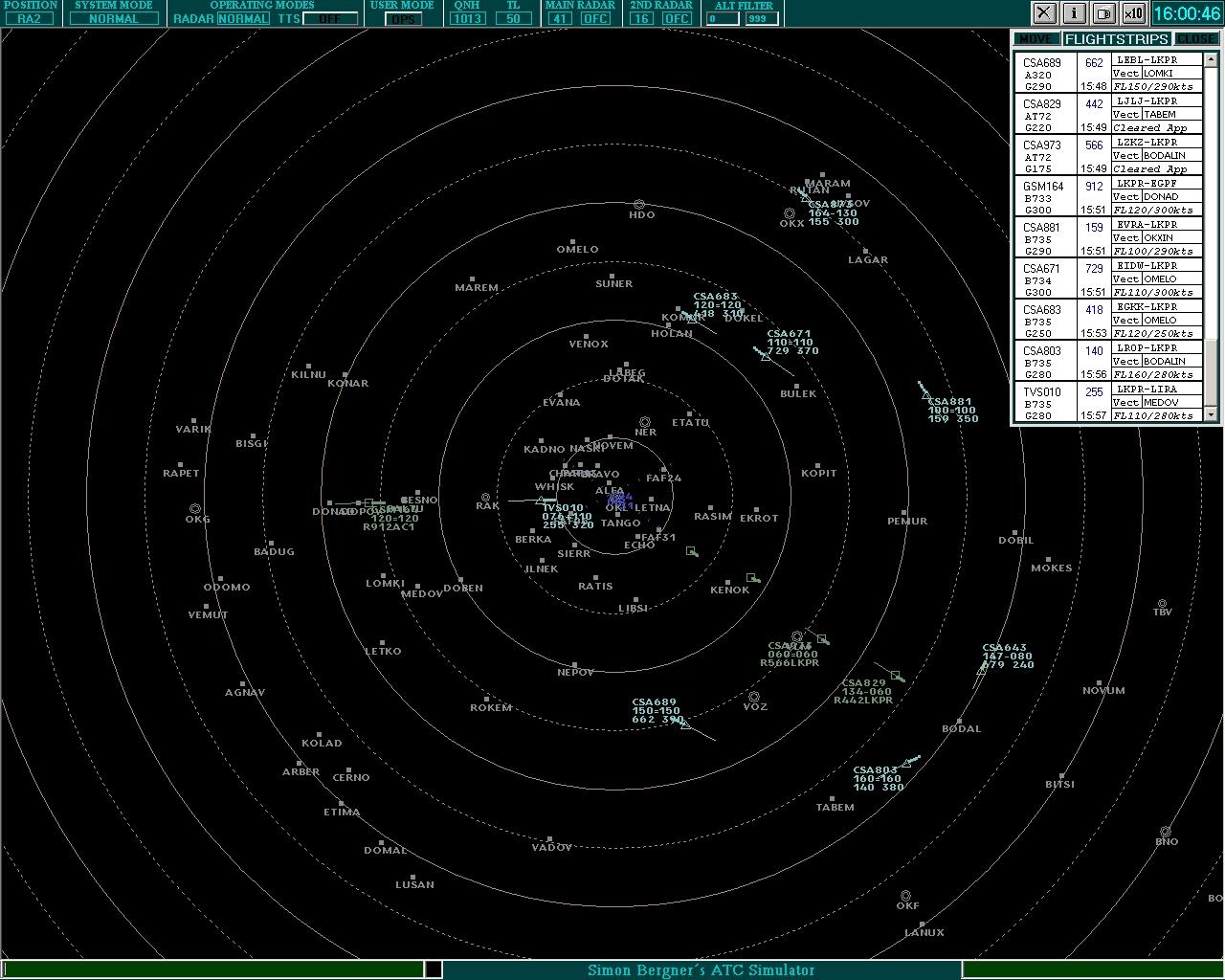Click the HDO navaid circle symbol
This screenshot has height=980, width=1225.
(x=639, y=205)
